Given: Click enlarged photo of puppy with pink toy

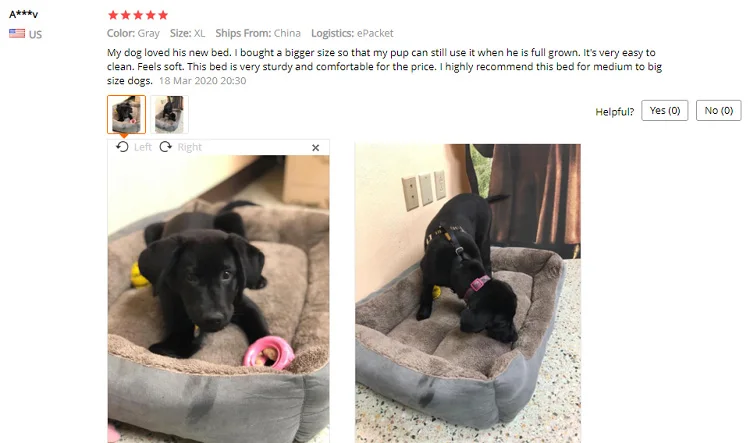Looking at the screenshot, I should (x=219, y=299).
